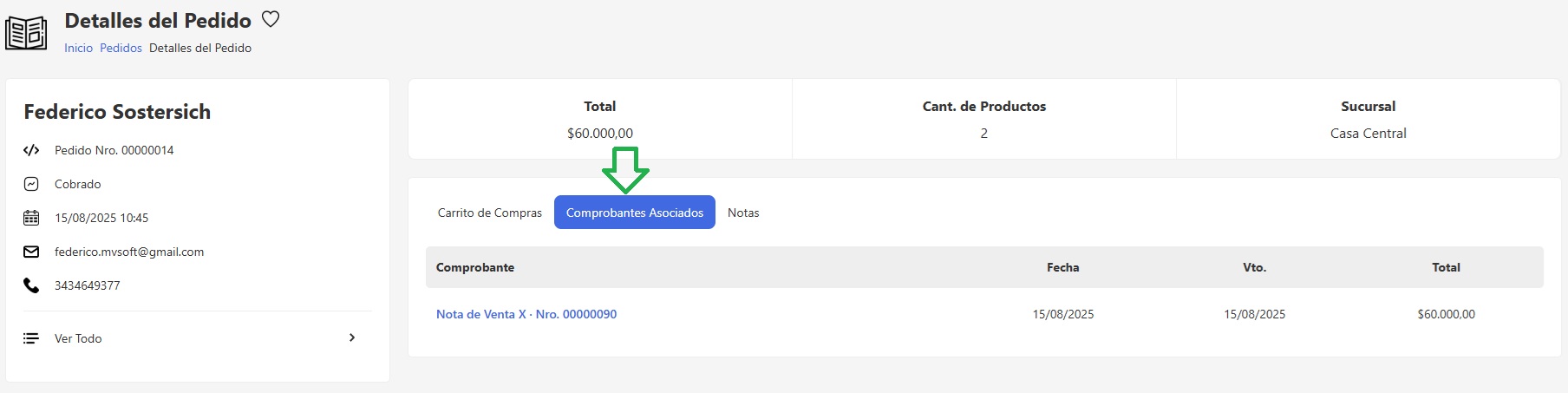Open Nota de Venta X Nro. 00000090
Screen dimensions: 1568x393
pyautogui.click(x=526, y=314)
